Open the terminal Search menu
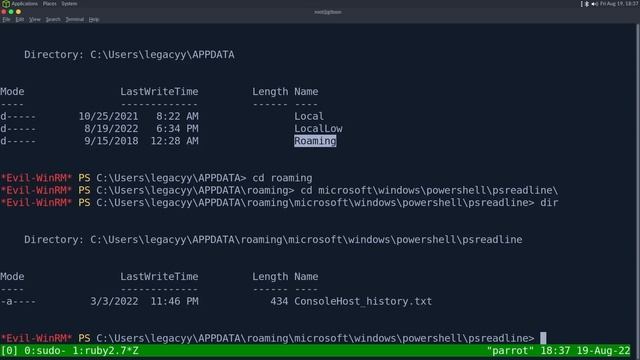The width and height of the screenshot is (640, 360). [53, 19]
